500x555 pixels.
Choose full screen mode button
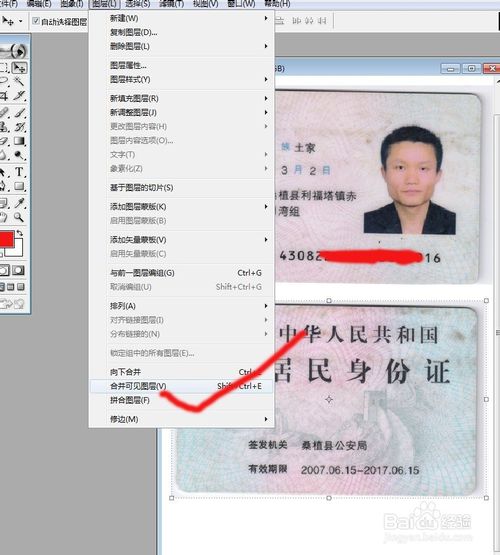21,287
